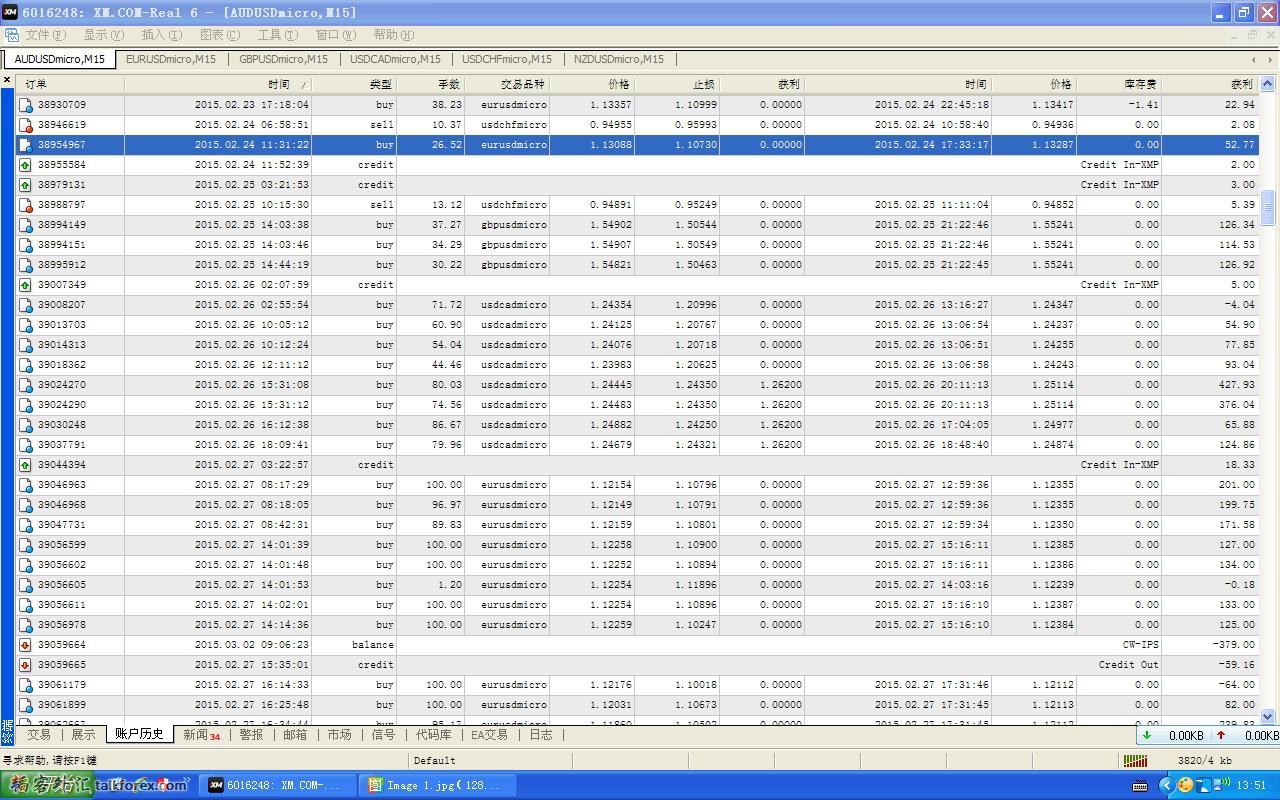1280x800 pixels.
Task: Open the 信号 terminal tab
Action: [x=383, y=734]
